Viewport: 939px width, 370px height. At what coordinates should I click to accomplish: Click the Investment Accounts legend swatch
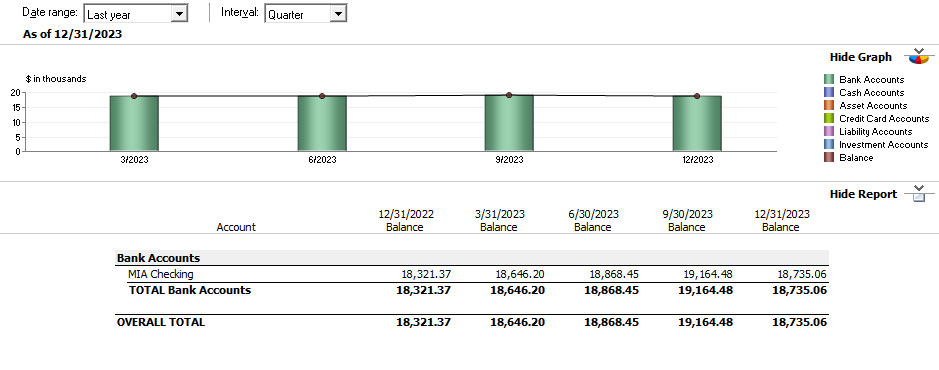coord(829,145)
